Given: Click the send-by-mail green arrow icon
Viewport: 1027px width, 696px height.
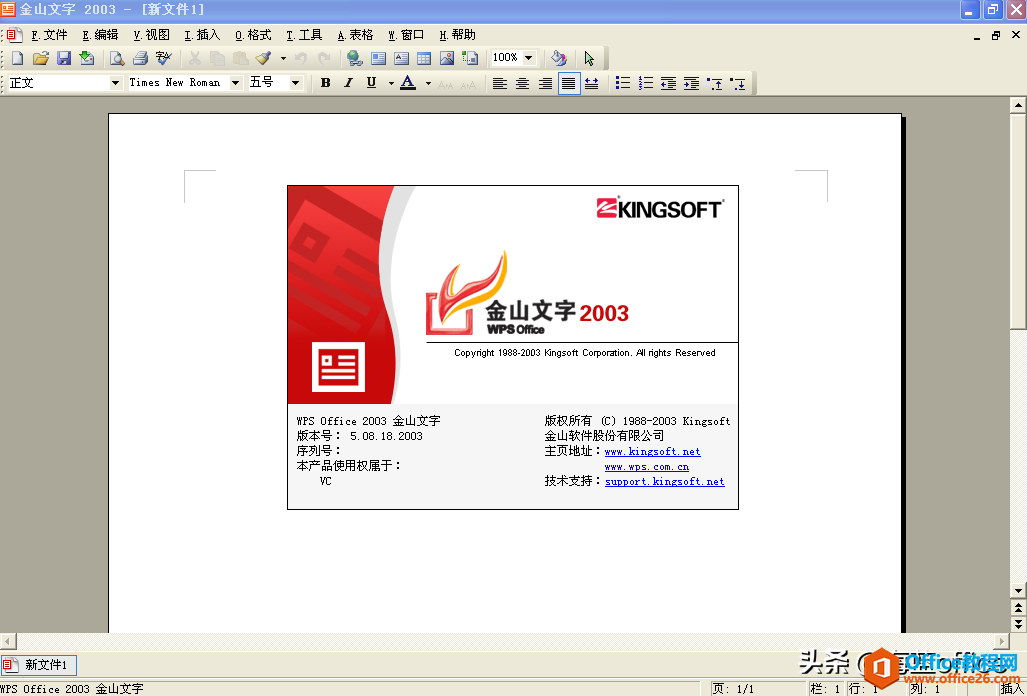Looking at the screenshot, I should pyautogui.click(x=86, y=58).
